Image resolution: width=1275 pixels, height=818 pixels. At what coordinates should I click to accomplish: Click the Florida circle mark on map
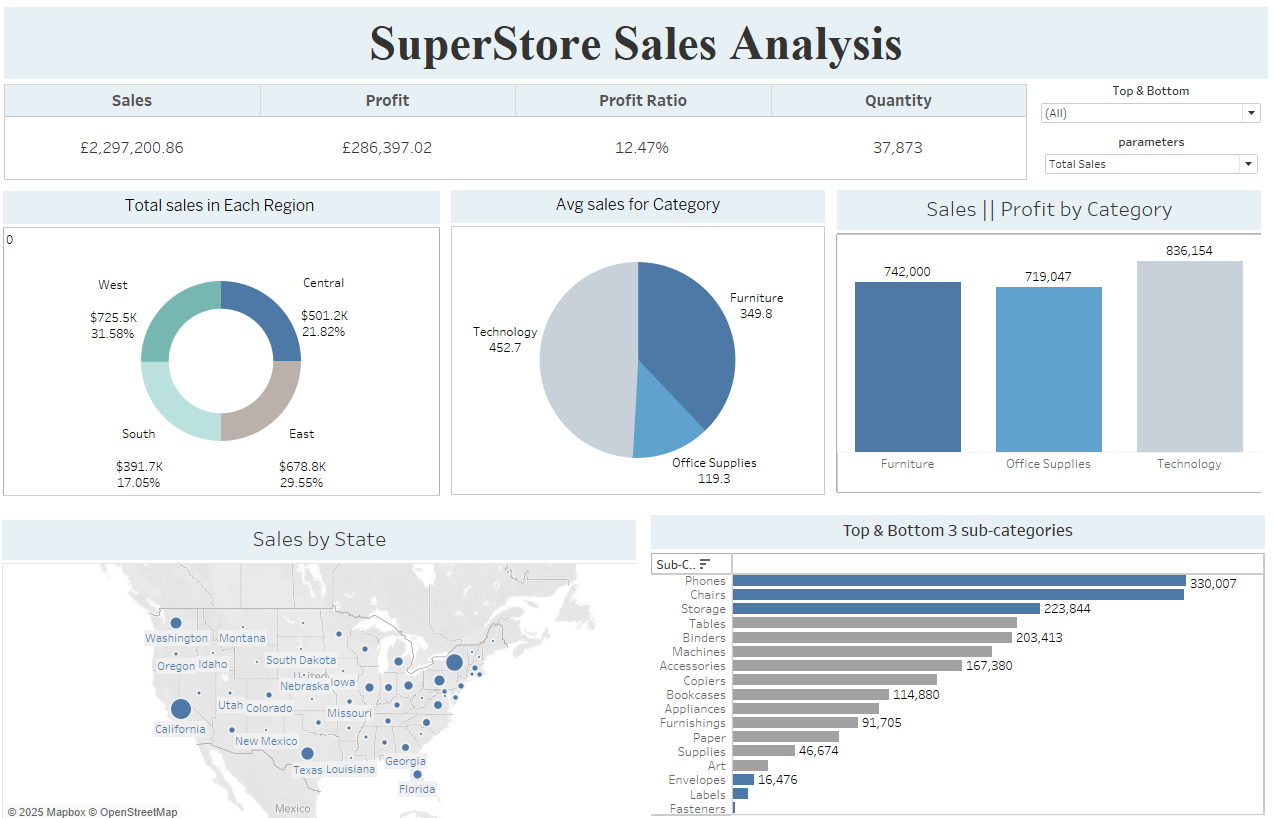417,774
